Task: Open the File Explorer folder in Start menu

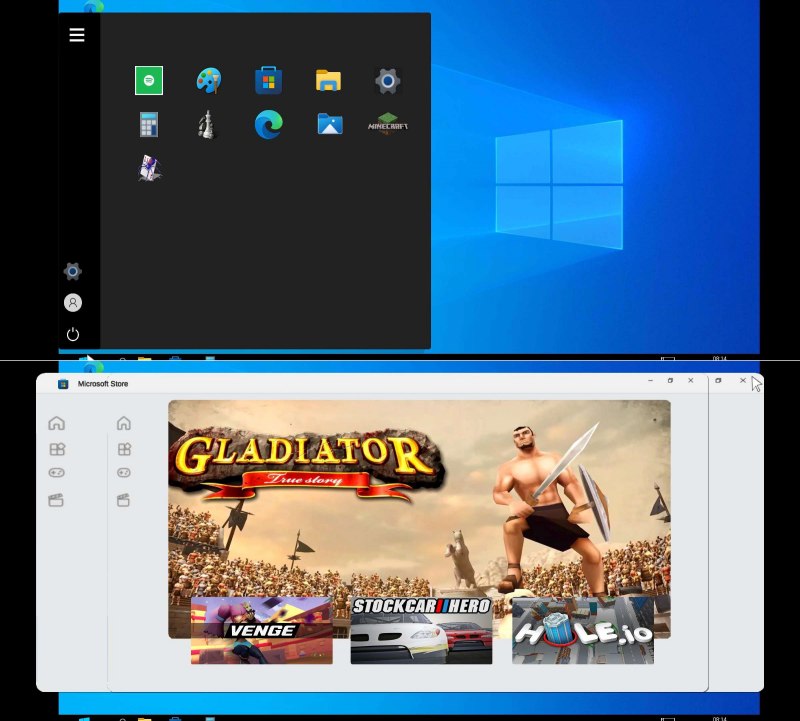Action: click(x=328, y=80)
